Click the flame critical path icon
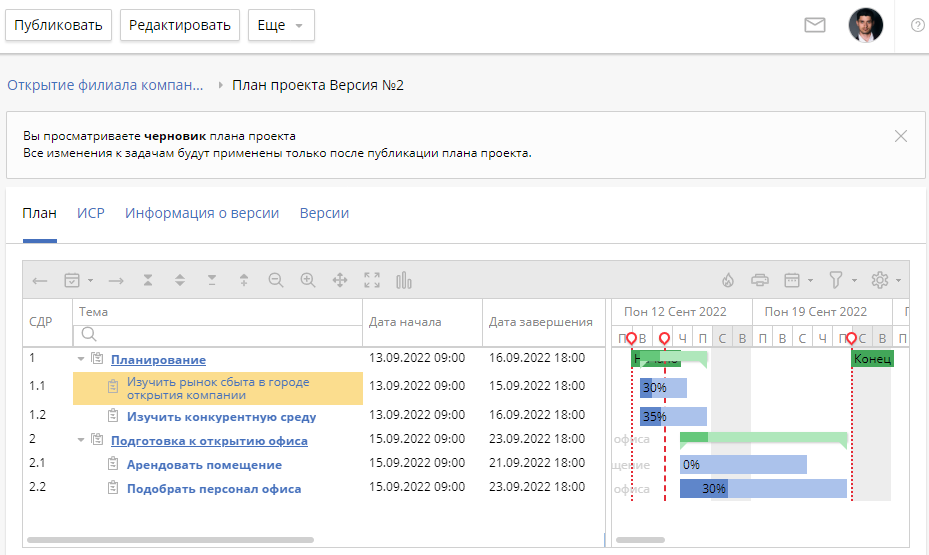 tap(728, 280)
